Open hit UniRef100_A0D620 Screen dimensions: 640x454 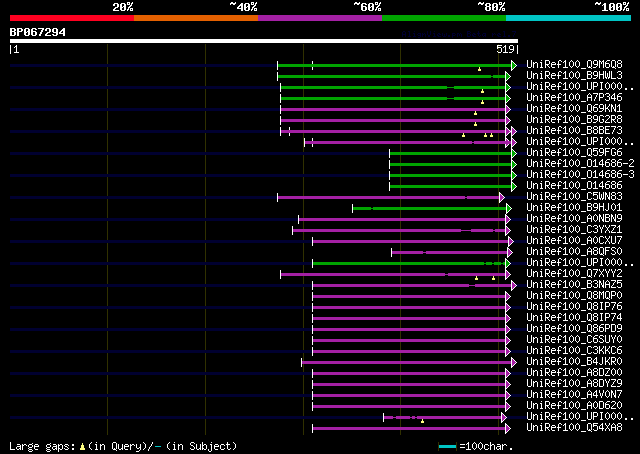point(574,406)
